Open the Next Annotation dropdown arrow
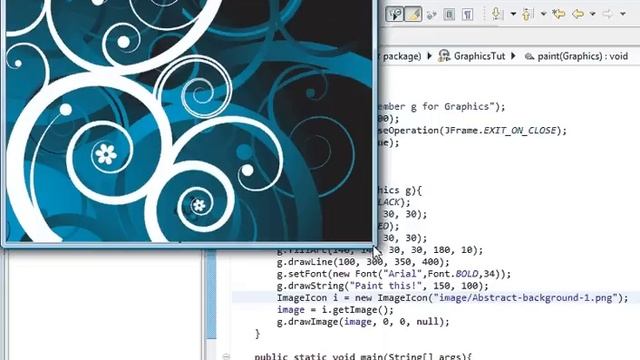 (x=513, y=14)
